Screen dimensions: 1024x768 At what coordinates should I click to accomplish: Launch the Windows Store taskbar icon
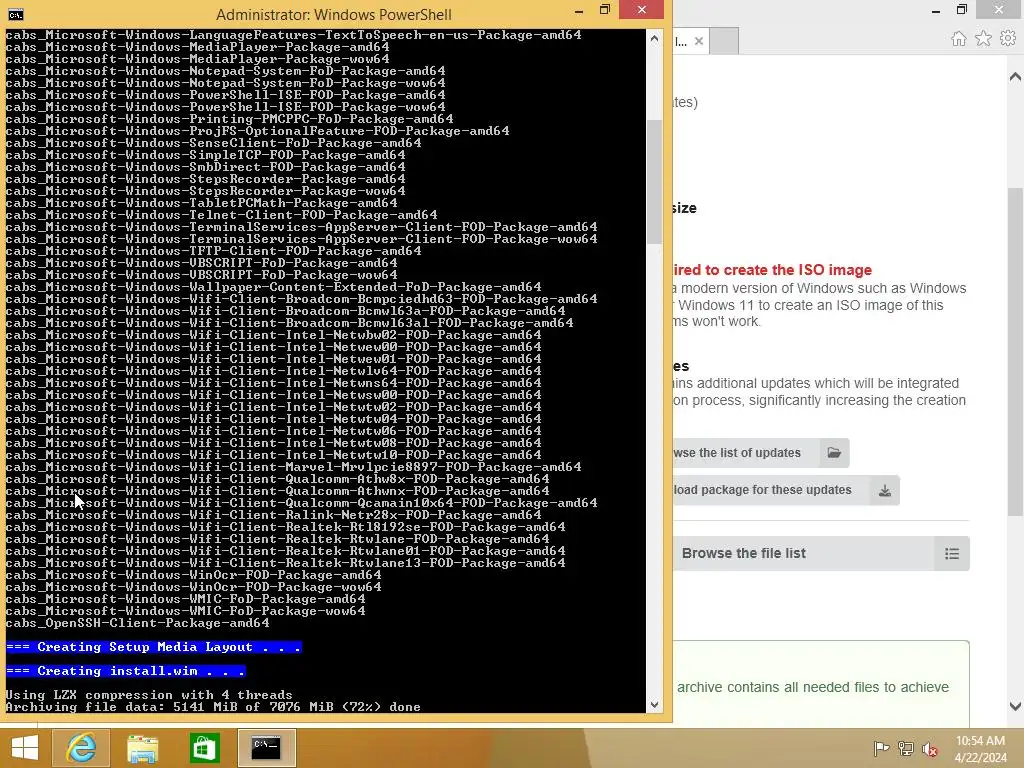pos(204,748)
